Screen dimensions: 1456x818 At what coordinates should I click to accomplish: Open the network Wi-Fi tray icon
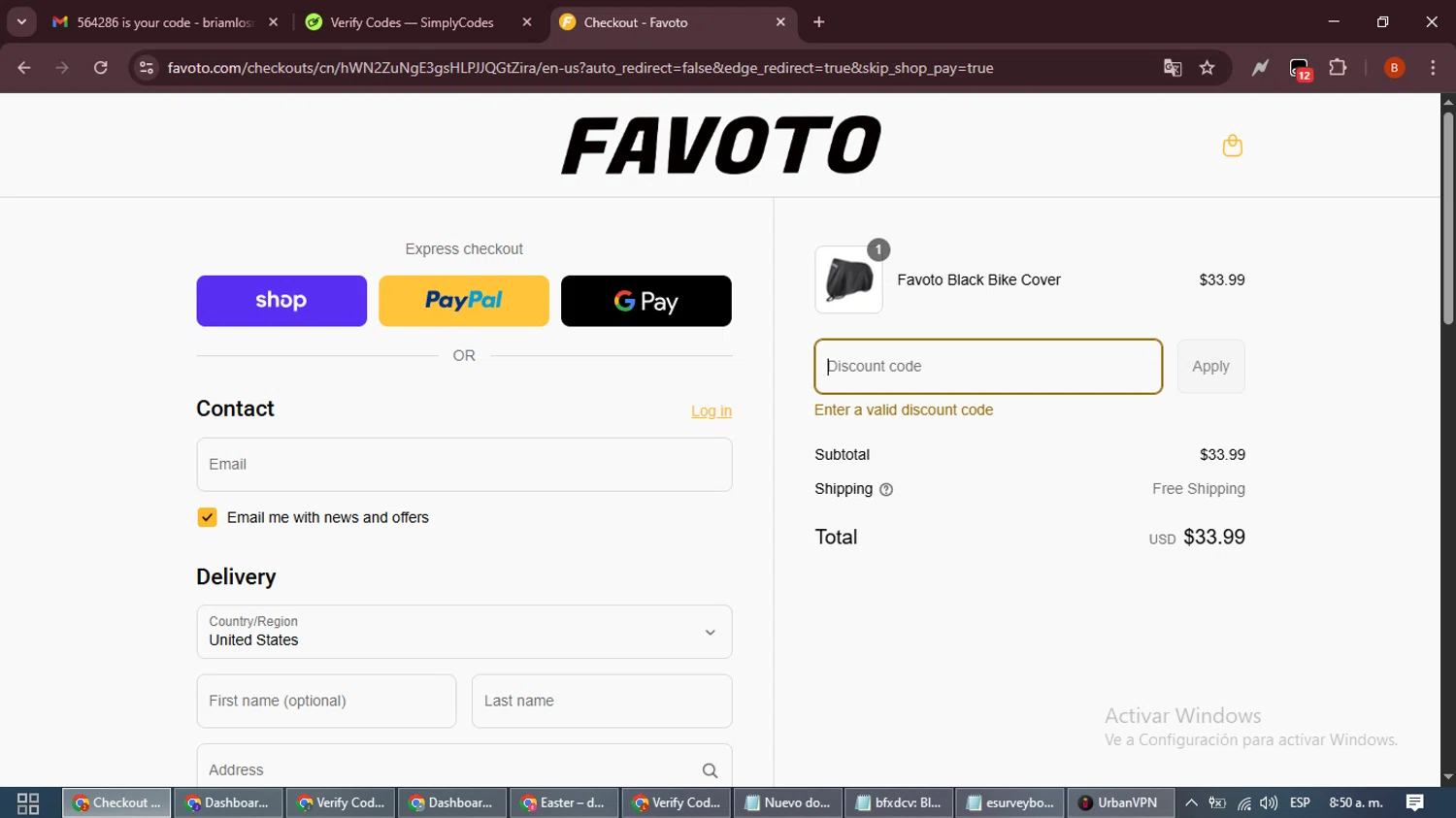pyautogui.click(x=1243, y=803)
